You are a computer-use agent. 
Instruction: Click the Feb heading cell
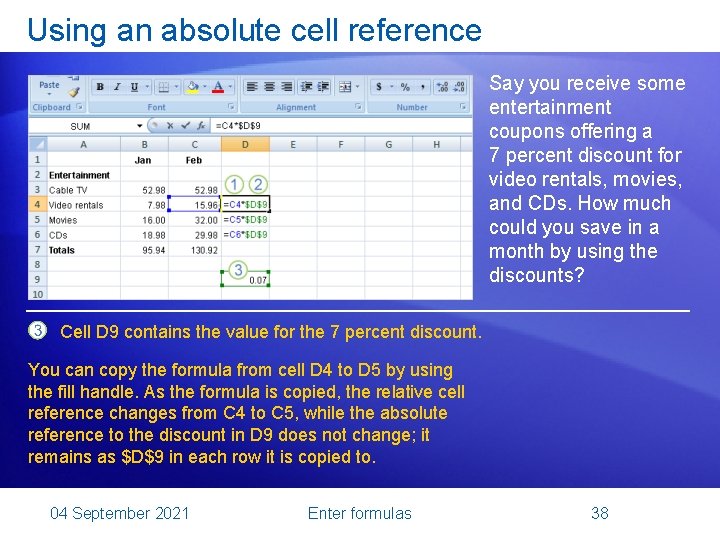click(x=195, y=160)
